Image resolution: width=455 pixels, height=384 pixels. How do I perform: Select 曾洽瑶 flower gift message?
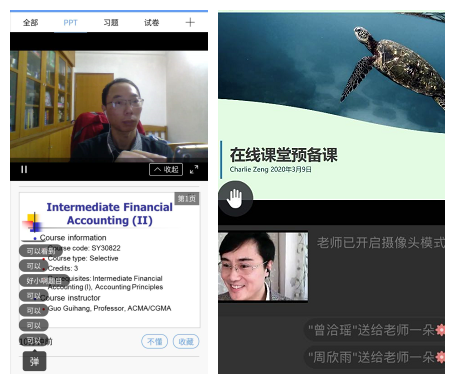[x=375, y=330]
